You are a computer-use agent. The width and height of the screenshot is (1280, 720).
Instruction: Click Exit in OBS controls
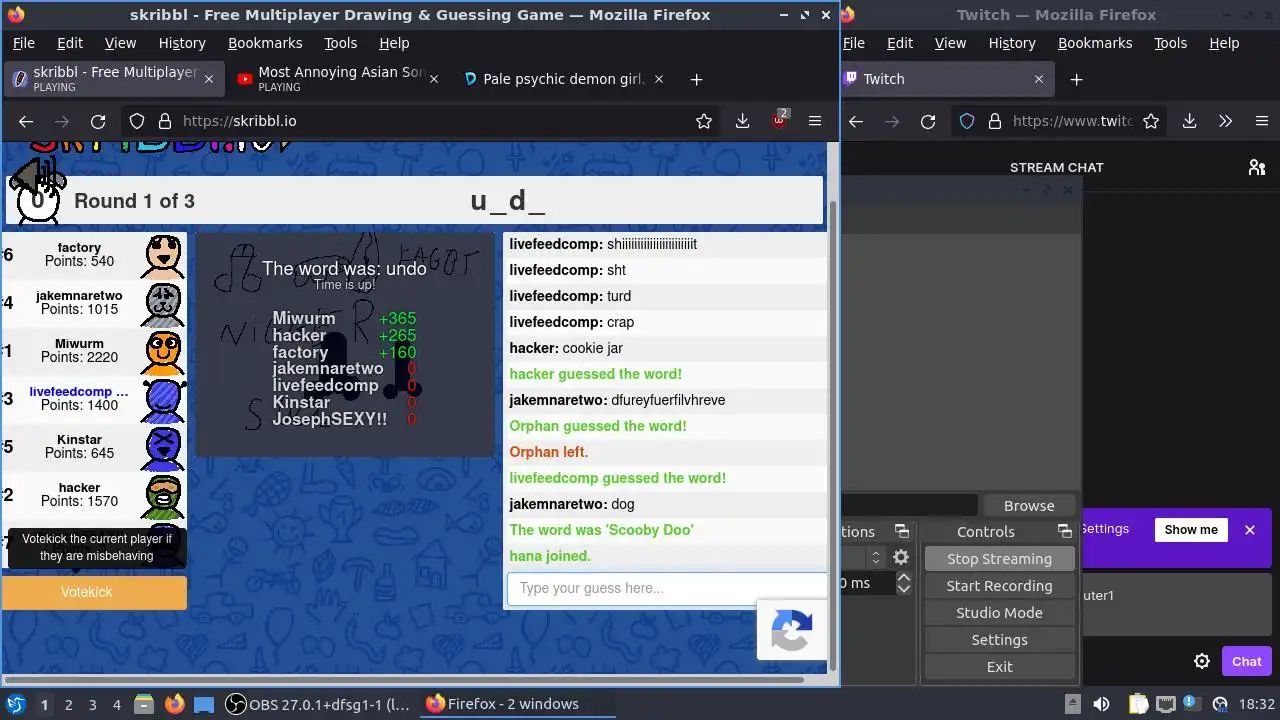click(x=999, y=667)
